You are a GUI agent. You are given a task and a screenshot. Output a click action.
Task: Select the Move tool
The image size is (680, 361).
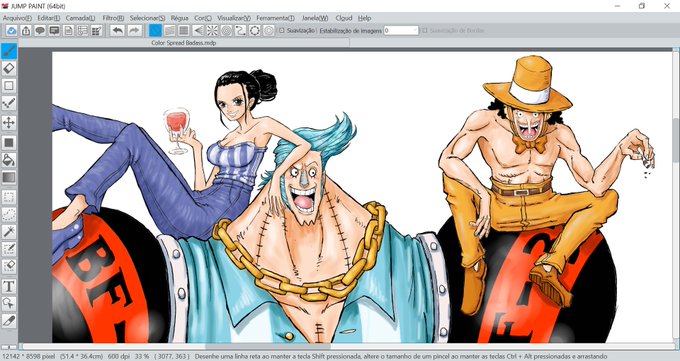pyautogui.click(x=9, y=123)
